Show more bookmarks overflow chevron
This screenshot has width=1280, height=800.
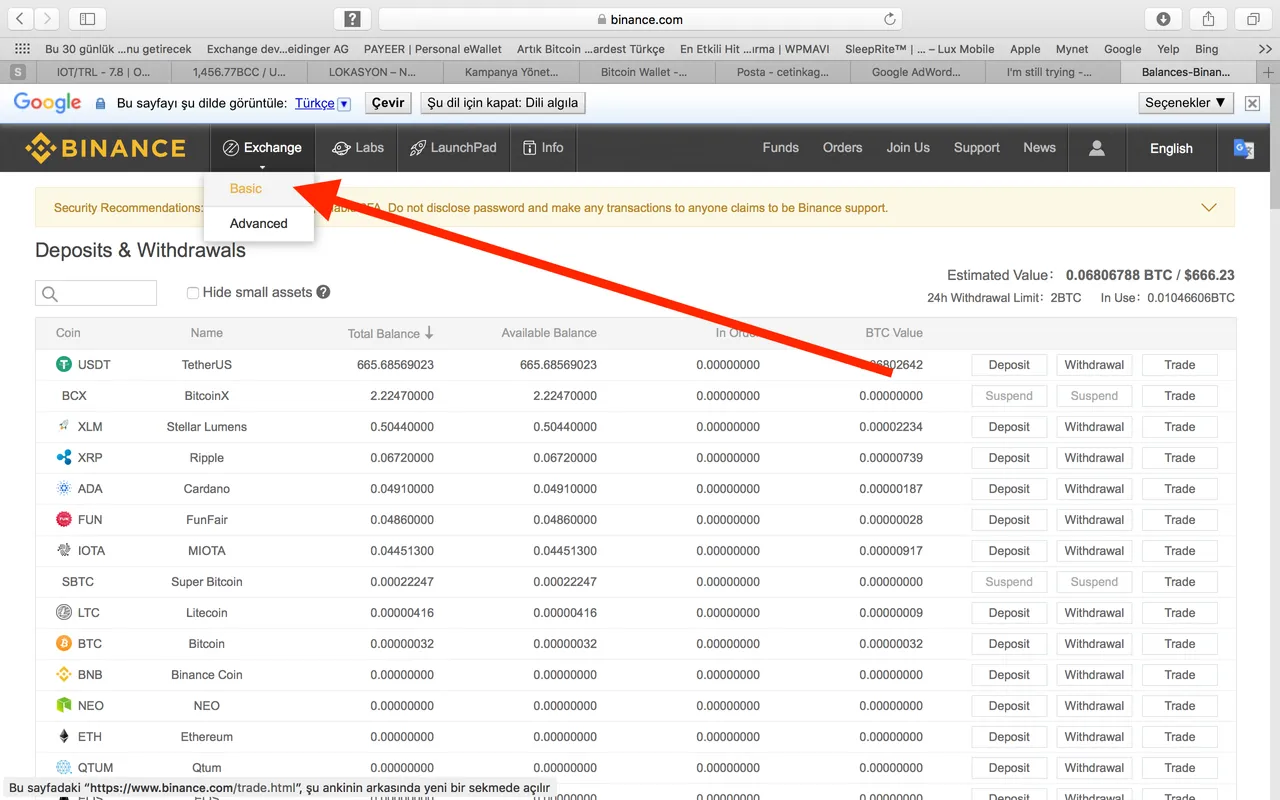(1266, 49)
